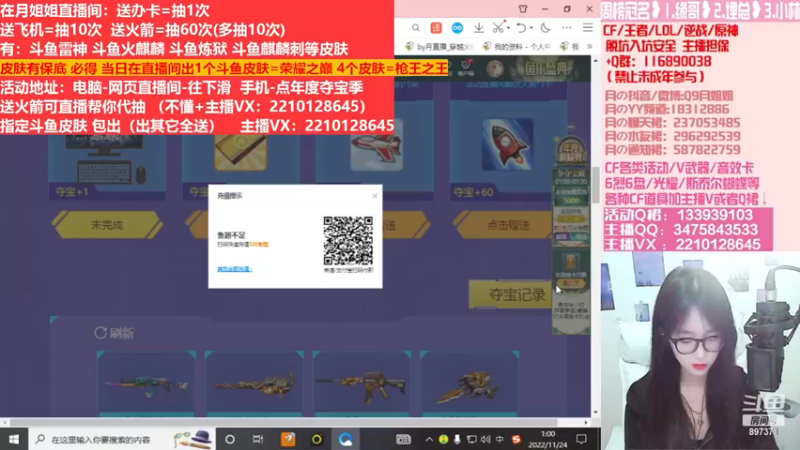Open Task View icon on taskbar
800x450 pixels.
[258, 439]
